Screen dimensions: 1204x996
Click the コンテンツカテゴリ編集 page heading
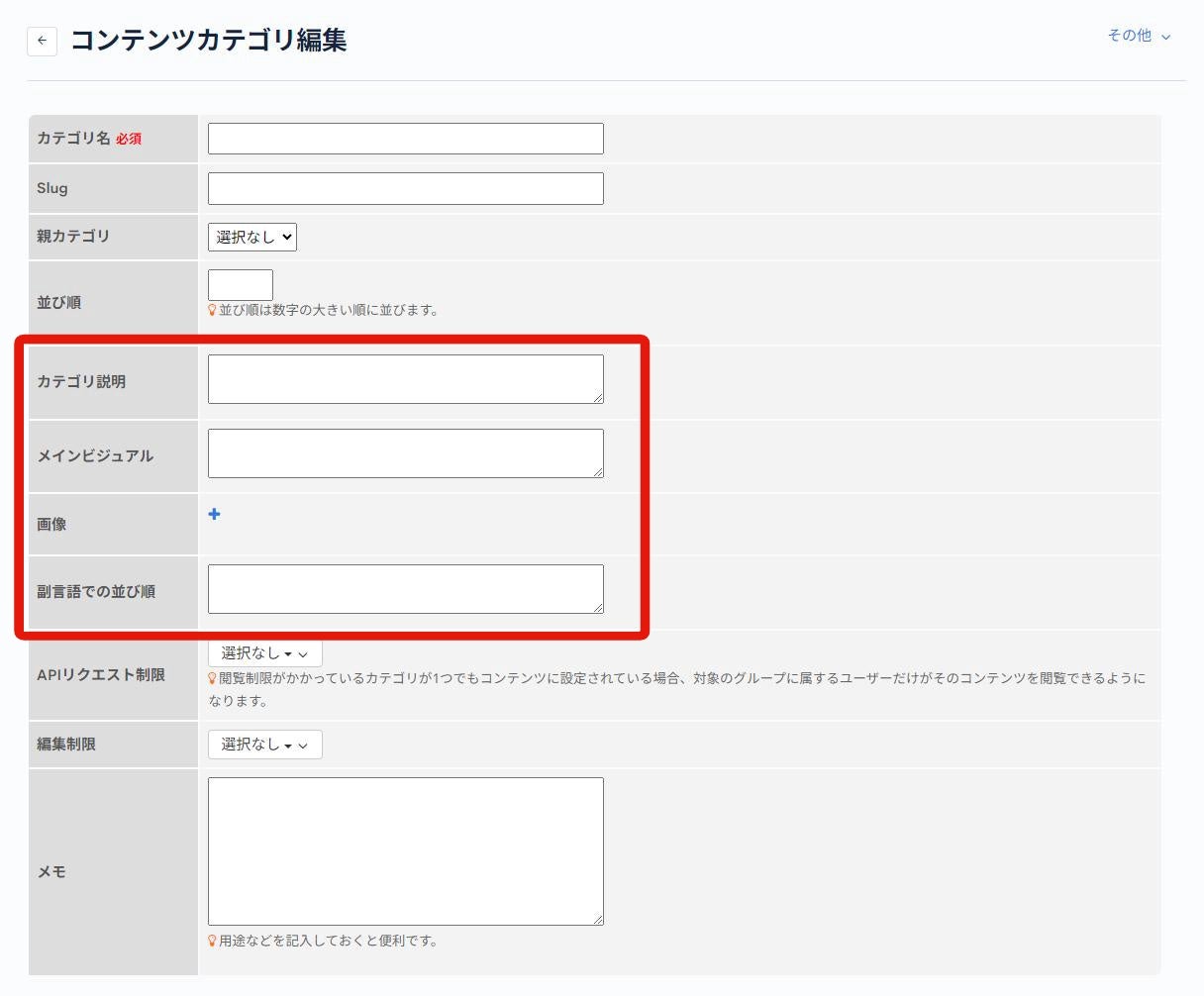pos(210,41)
